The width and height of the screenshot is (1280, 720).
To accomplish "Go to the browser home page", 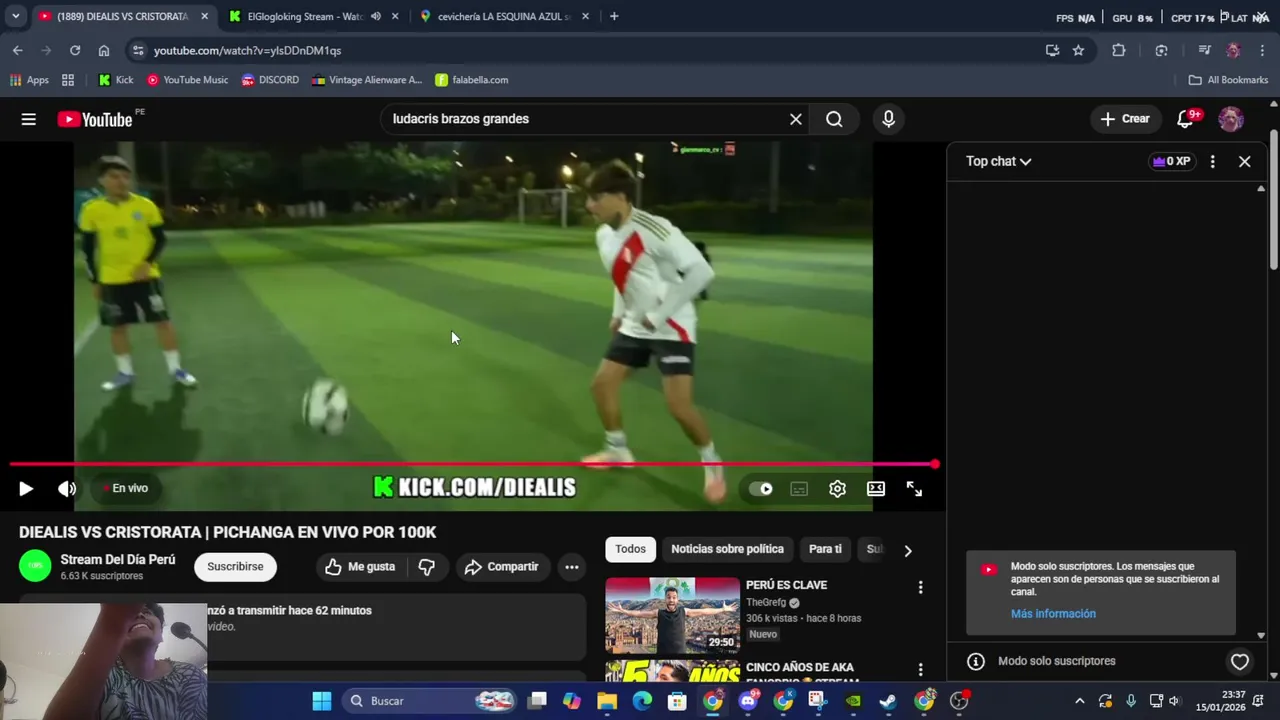I will point(104,50).
